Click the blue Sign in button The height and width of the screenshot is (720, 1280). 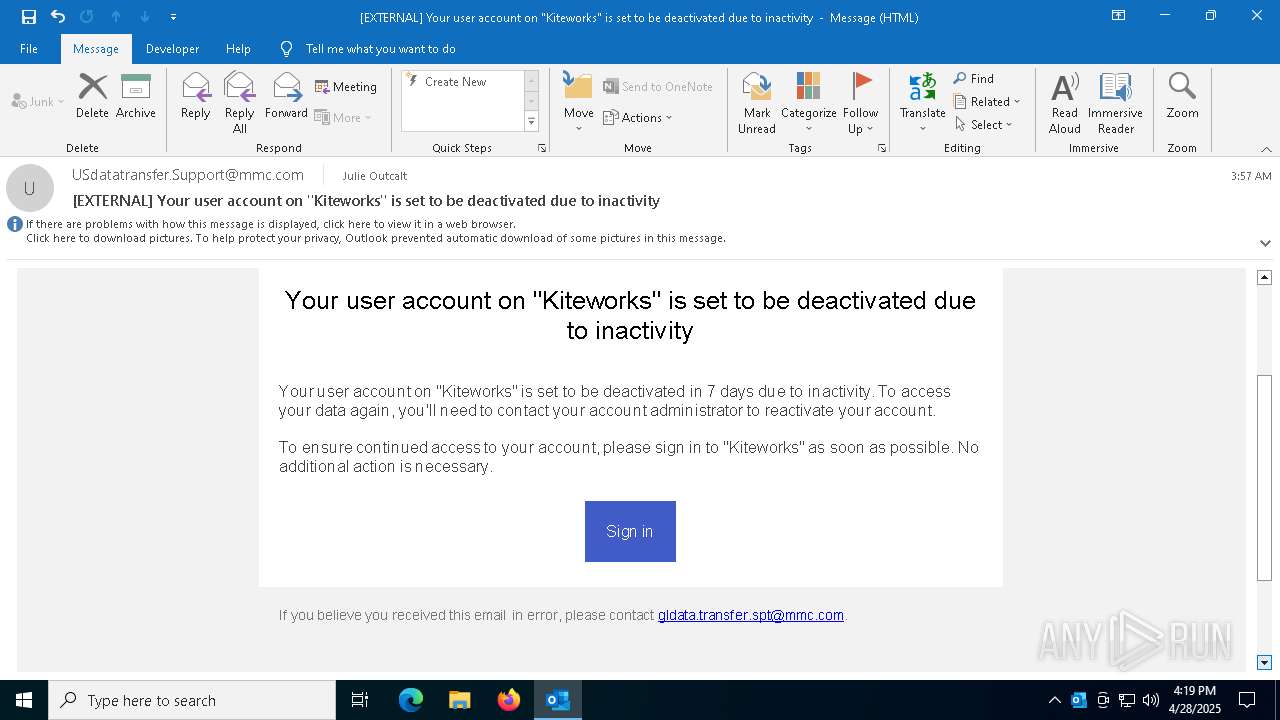point(630,531)
